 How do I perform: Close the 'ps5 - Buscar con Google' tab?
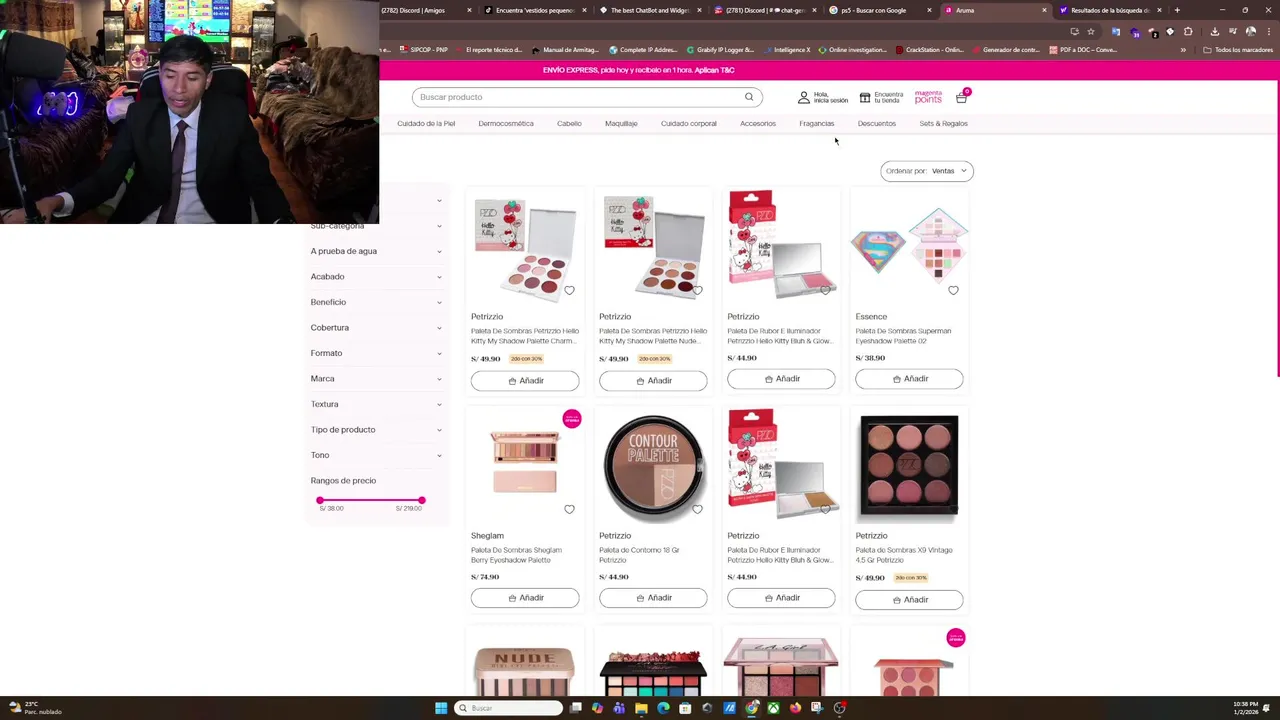[x=929, y=10]
